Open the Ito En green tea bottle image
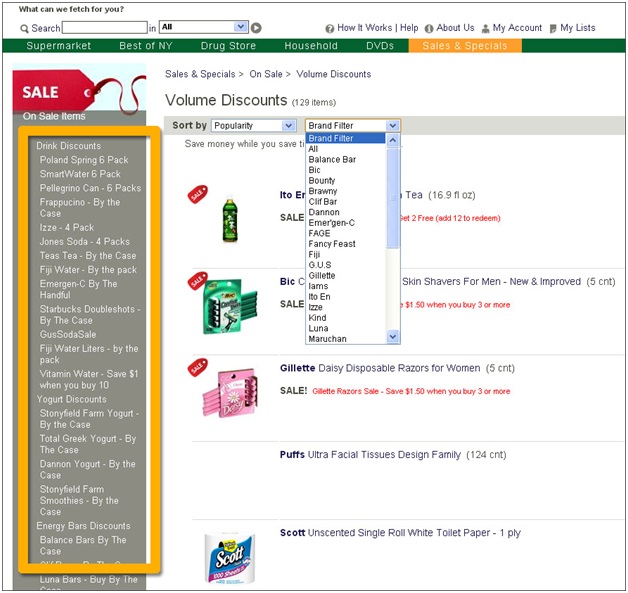 pos(230,219)
